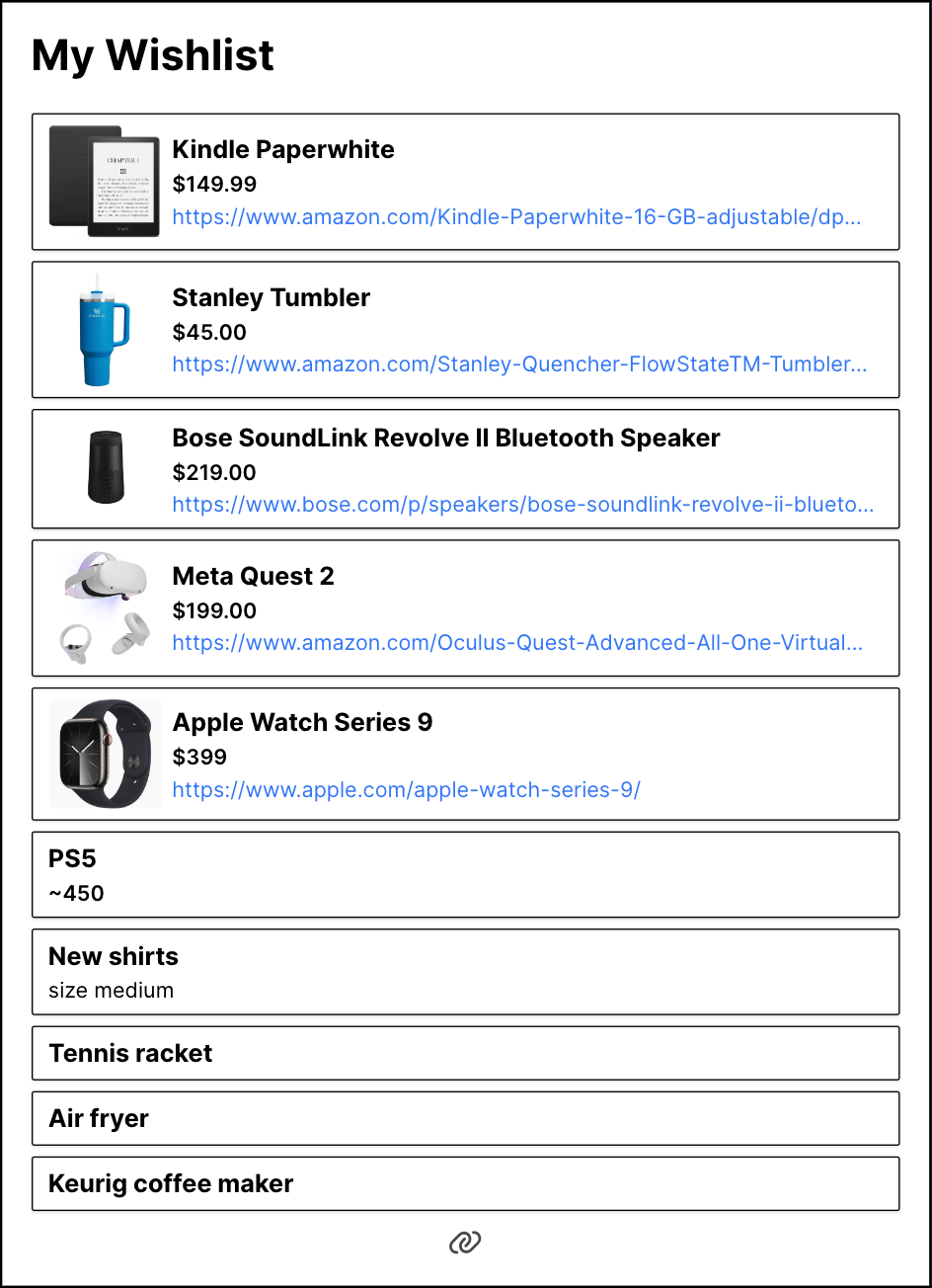Select the Keurig coffee maker entry

(x=465, y=1183)
